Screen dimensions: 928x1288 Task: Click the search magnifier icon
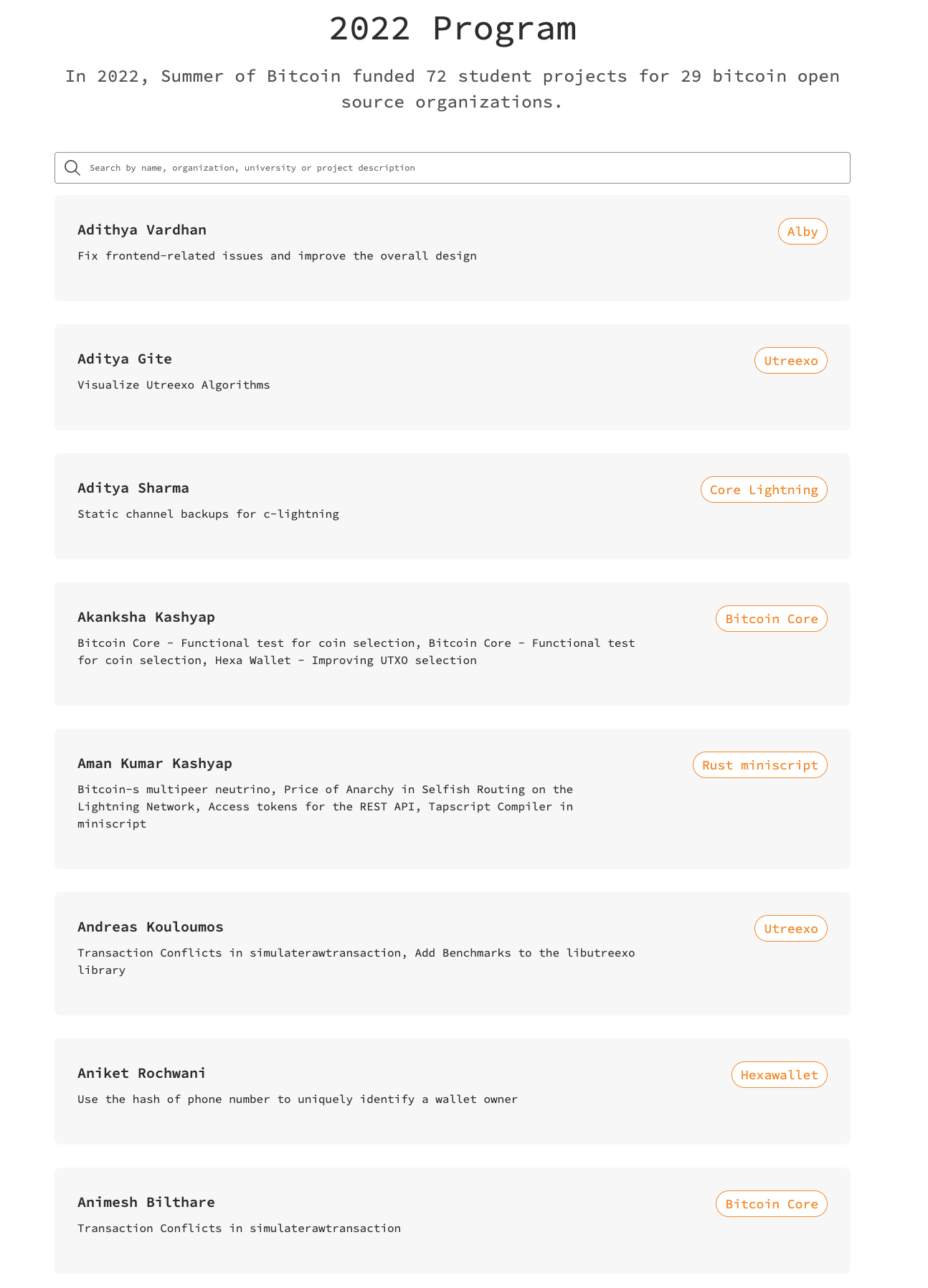coord(72,168)
